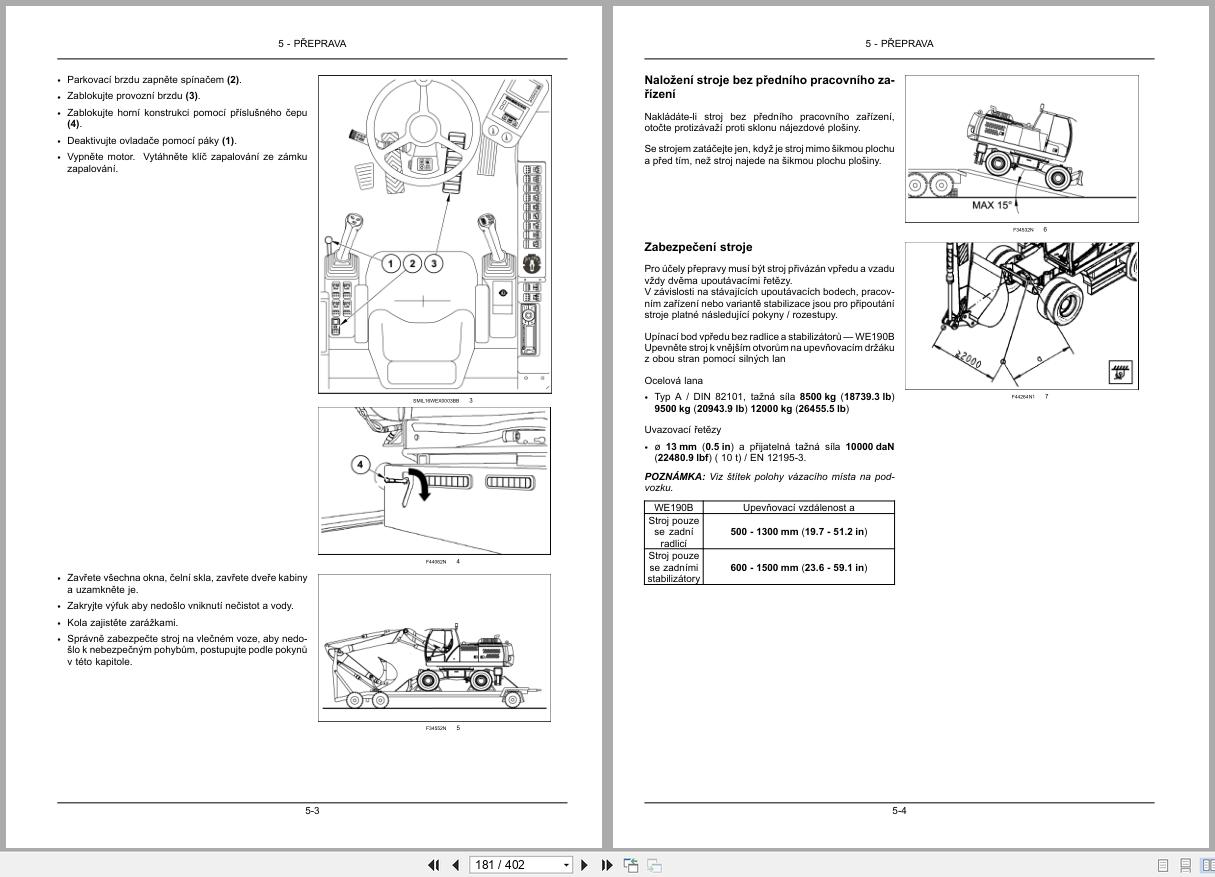Click 'Vypněte motor' bullet text
Image resolution: width=1215 pixels, height=877 pixels.
pos(187,163)
